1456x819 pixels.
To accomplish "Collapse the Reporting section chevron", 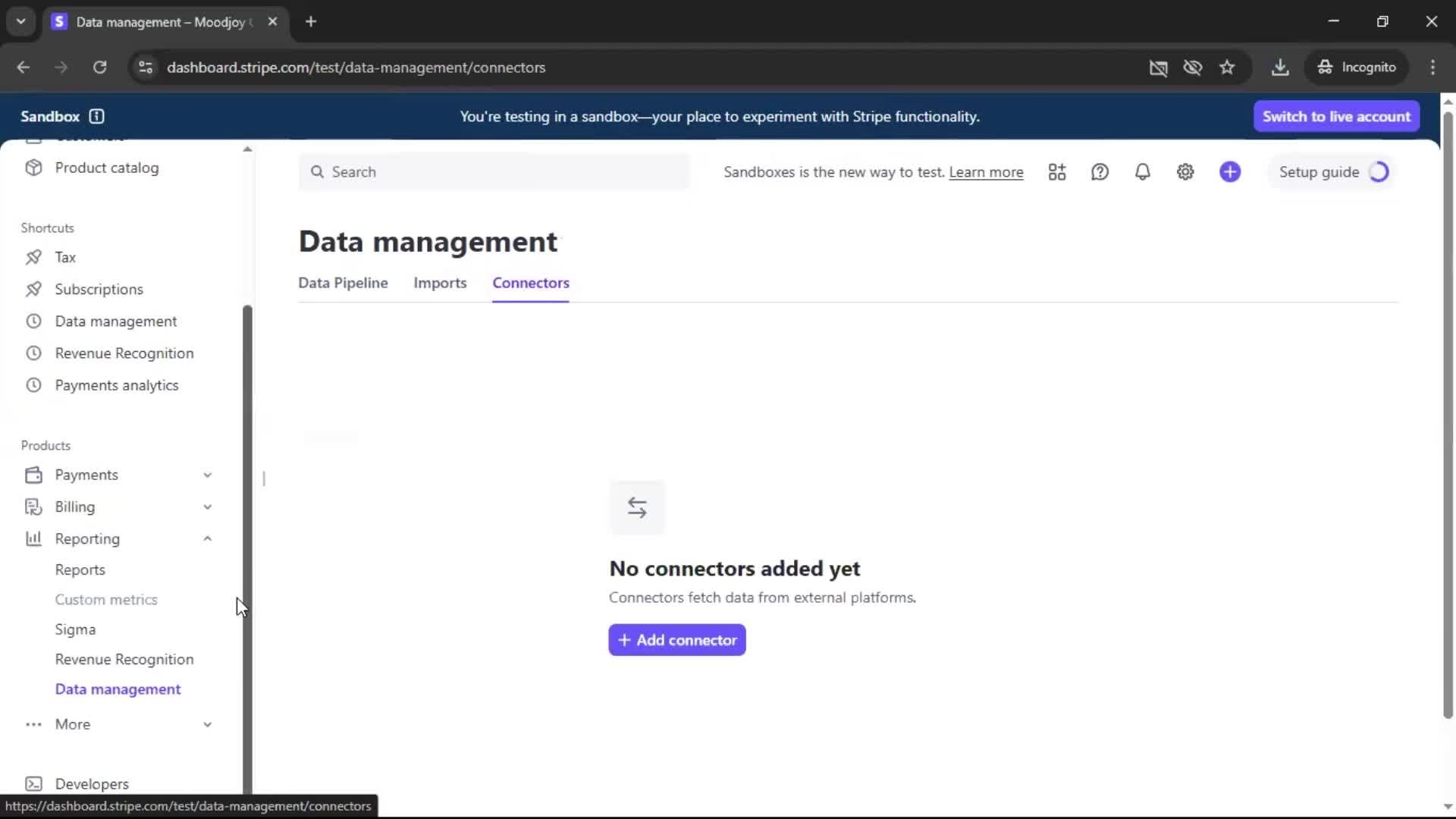I will [x=207, y=538].
